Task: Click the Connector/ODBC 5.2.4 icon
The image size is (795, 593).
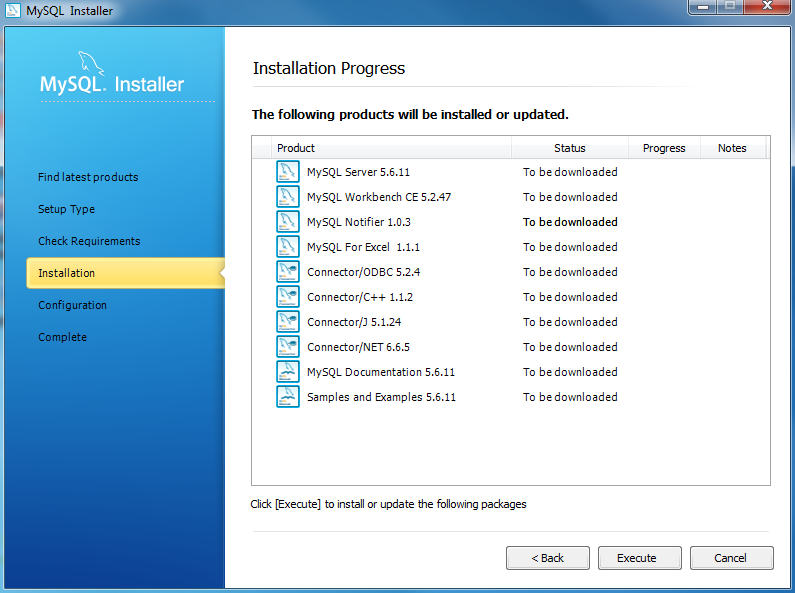Action: coord(287,272)
